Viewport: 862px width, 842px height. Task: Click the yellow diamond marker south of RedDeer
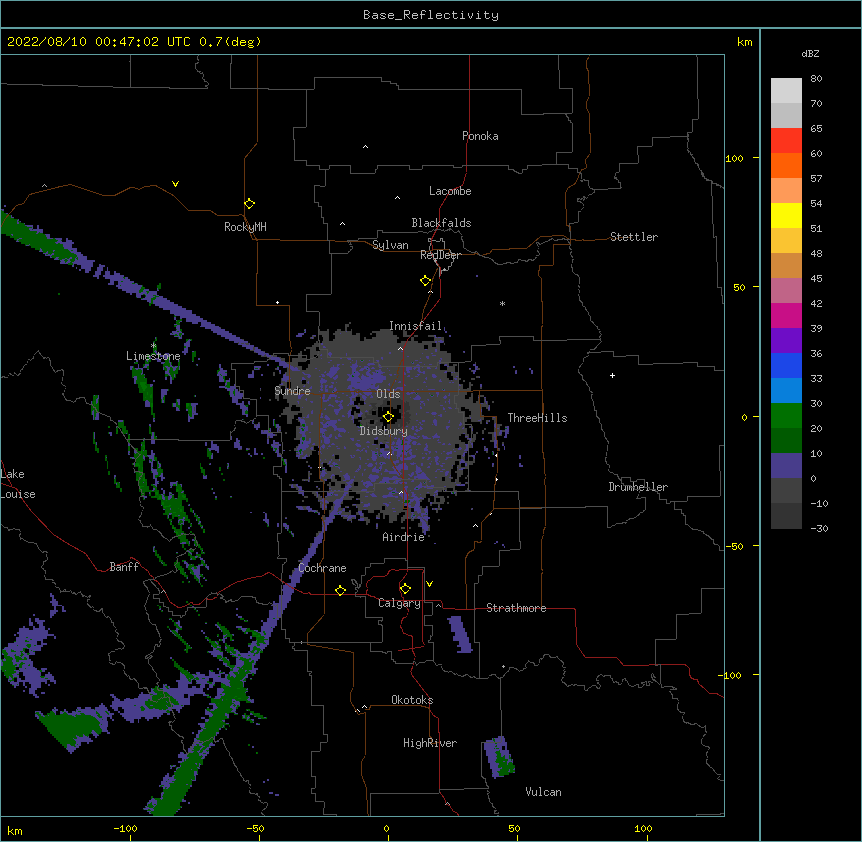coord(425,281)
